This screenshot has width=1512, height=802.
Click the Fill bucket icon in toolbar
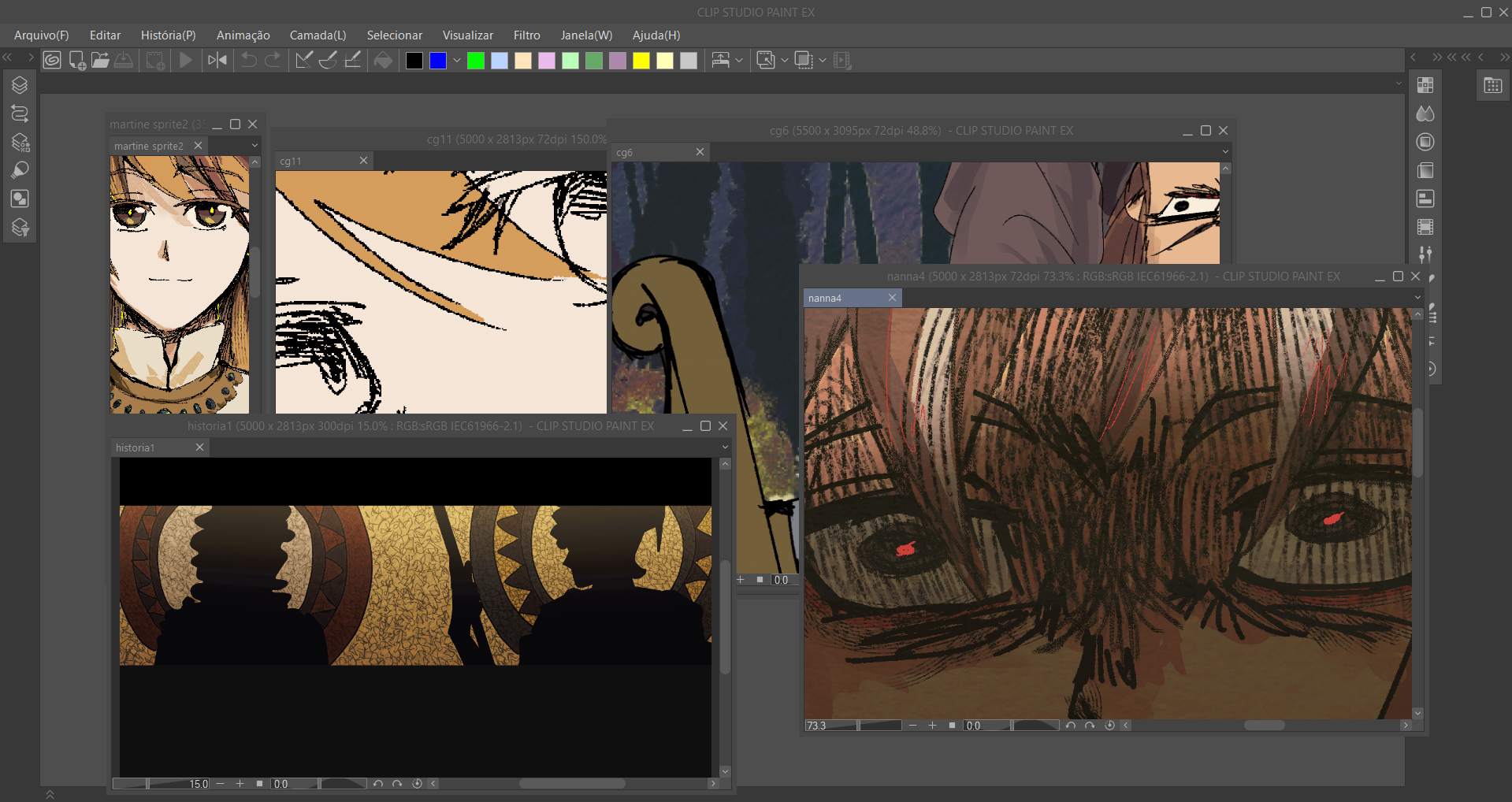click(x=383, y=61)
